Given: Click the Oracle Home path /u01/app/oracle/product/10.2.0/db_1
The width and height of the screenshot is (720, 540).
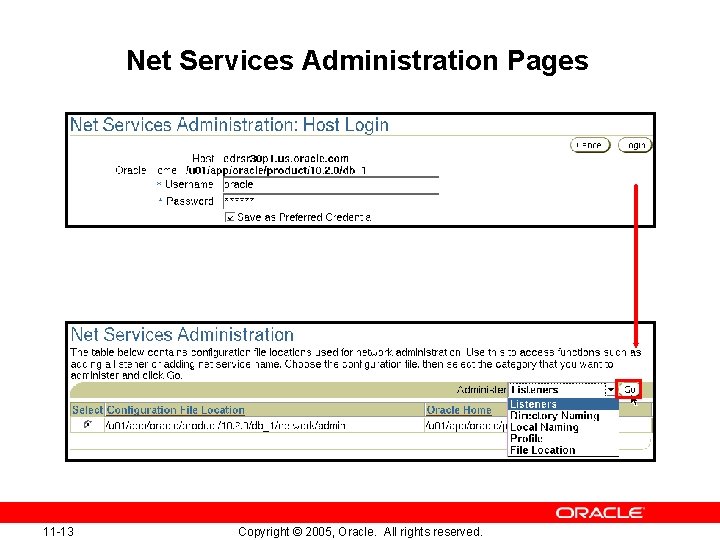Looking at the screenshot, I should [x=276, y=170].
